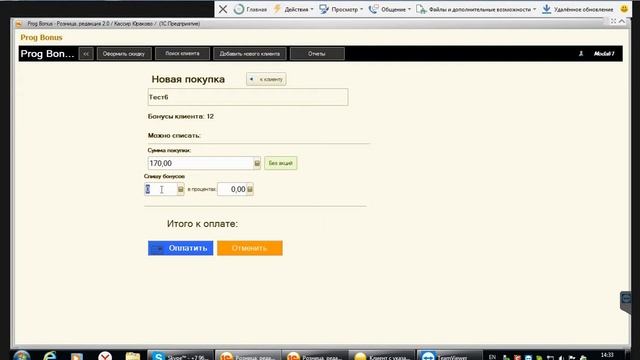Open the TeamViewer side panel tab at right edge
Viewport: 640px width, 360px height.
[625, 302]
